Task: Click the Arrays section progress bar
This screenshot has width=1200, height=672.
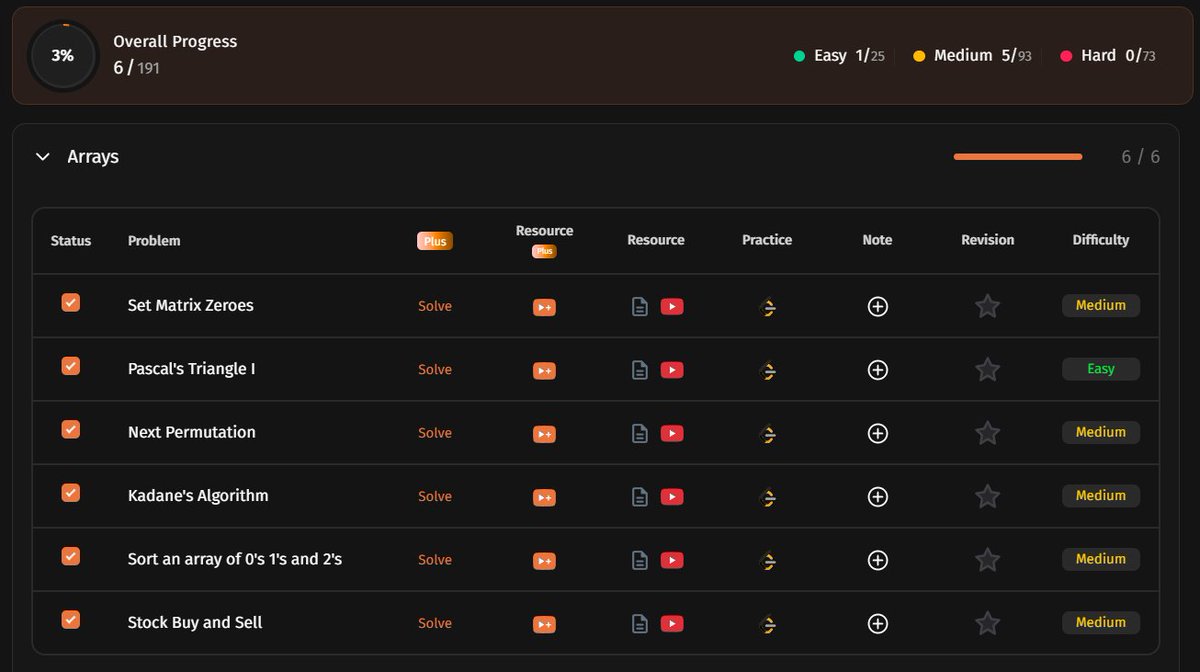Action: pos(1018,157)
